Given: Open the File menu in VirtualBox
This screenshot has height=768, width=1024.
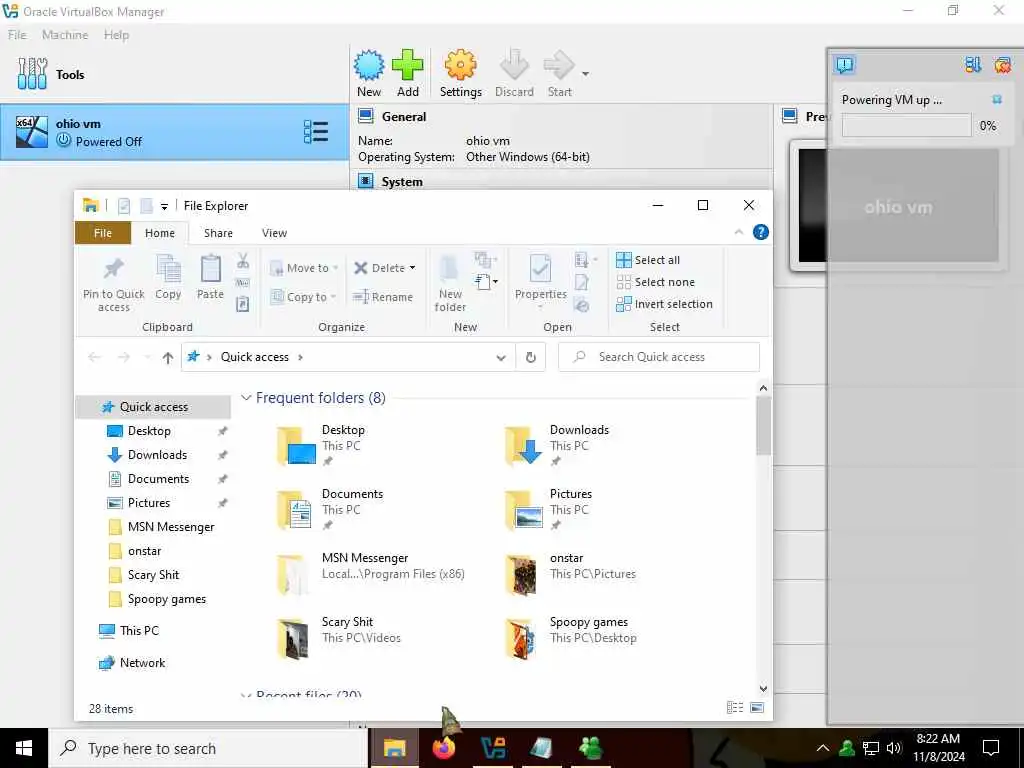Looking at the screenshot, I should (x=17, y=35).
